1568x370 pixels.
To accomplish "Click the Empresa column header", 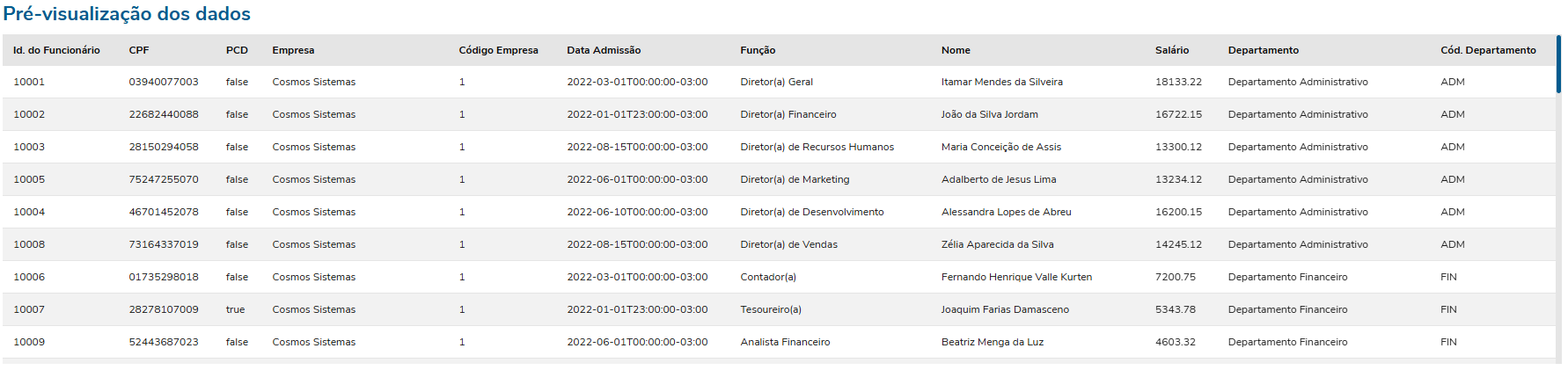I will point(293,50).
